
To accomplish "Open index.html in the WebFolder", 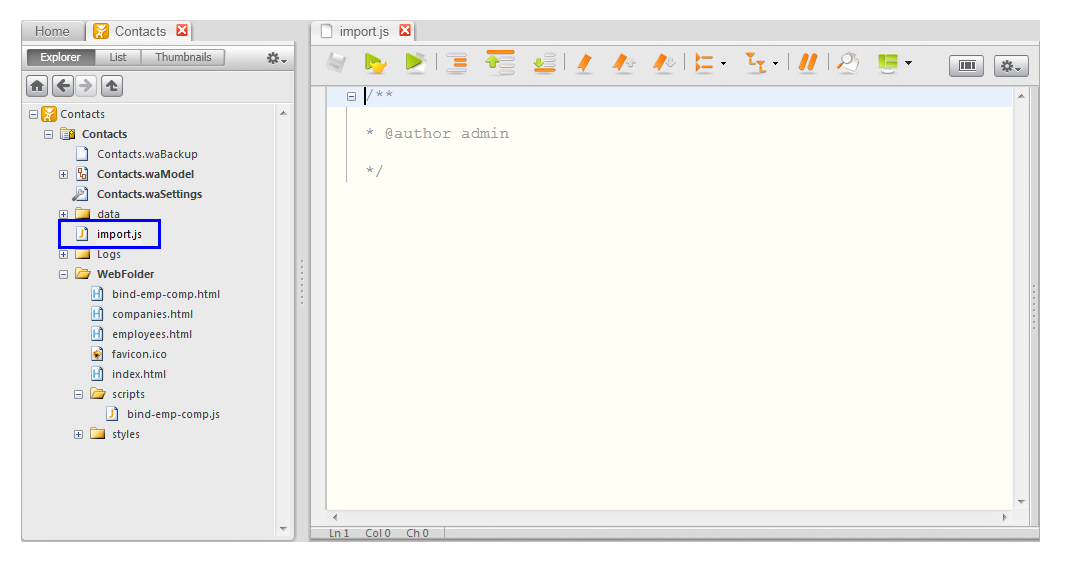I will [139, 374].
